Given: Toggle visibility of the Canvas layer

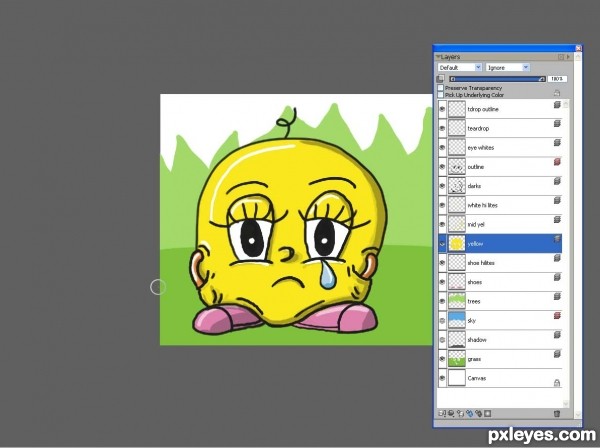Looking at the screenshot, I should pos(442,378).
